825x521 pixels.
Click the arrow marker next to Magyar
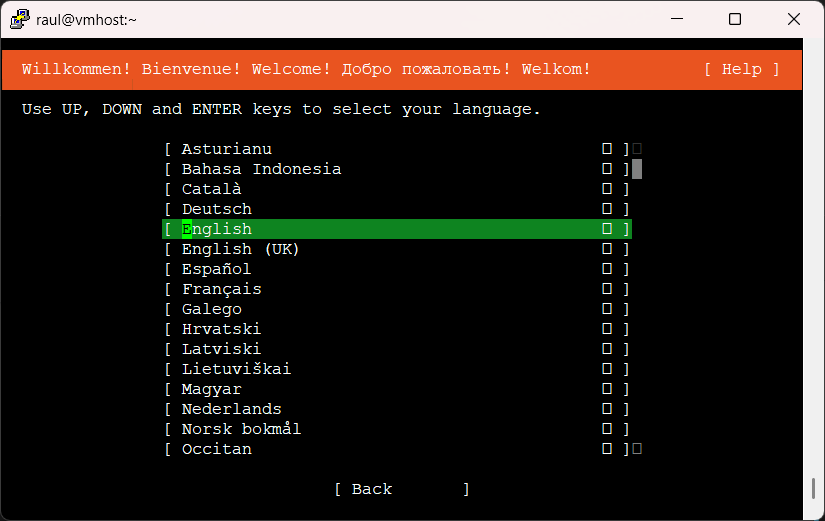click(x=607, y=389)
